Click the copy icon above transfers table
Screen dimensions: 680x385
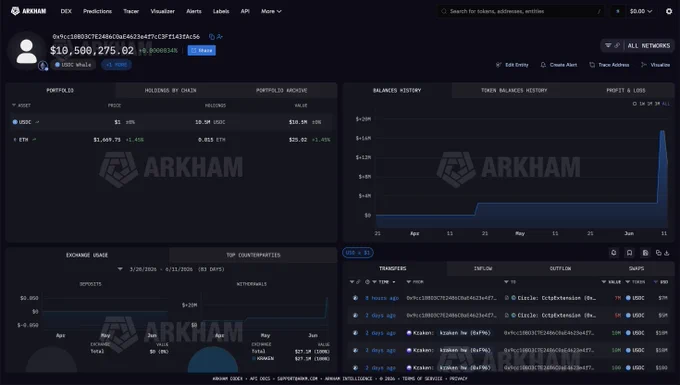coord(659,253)
